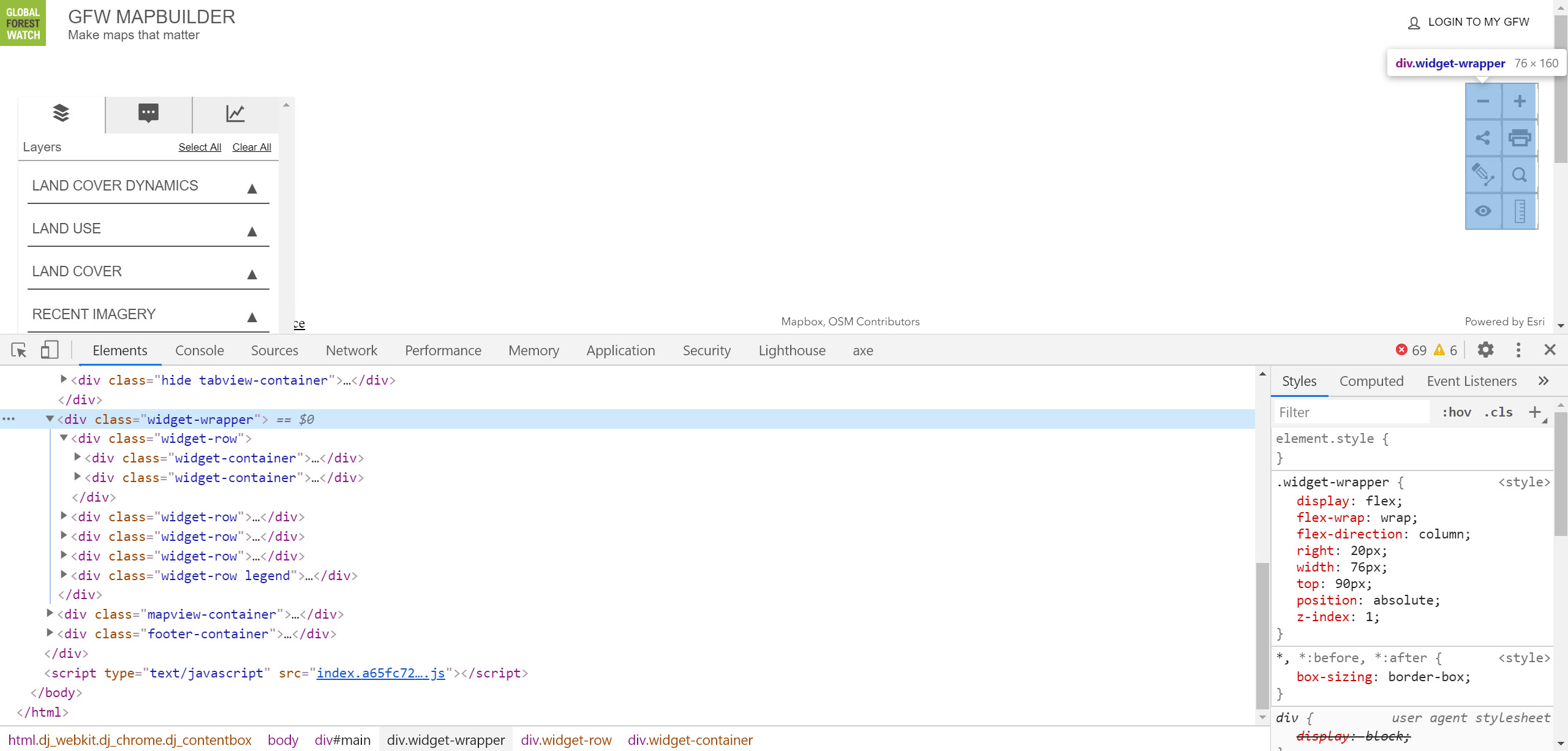1568x751 pixels.
Task: Open the print map tool
Action: (x=1520, y=138)
